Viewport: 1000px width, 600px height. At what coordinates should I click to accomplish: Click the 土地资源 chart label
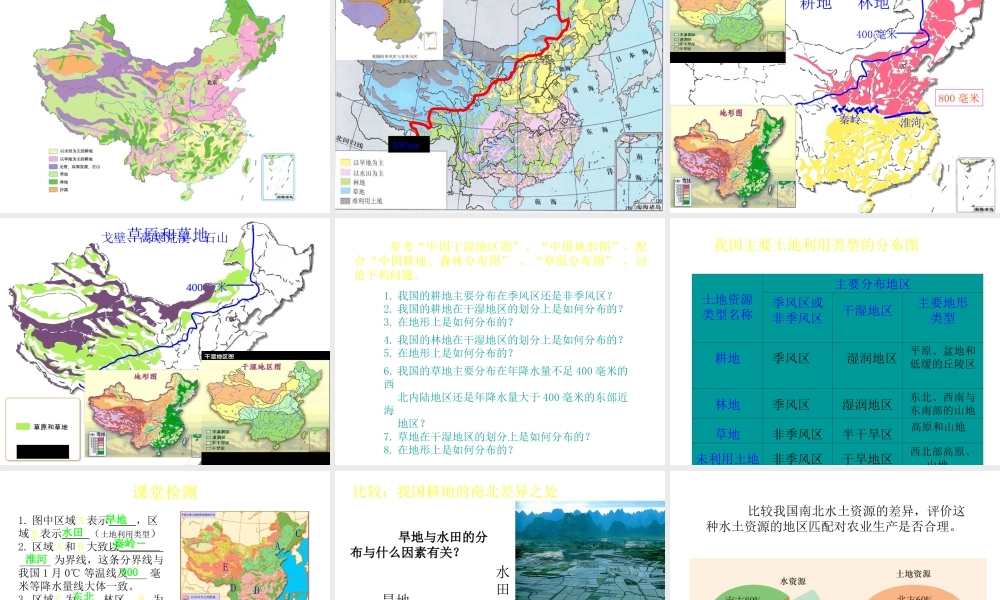pos(913,574)
